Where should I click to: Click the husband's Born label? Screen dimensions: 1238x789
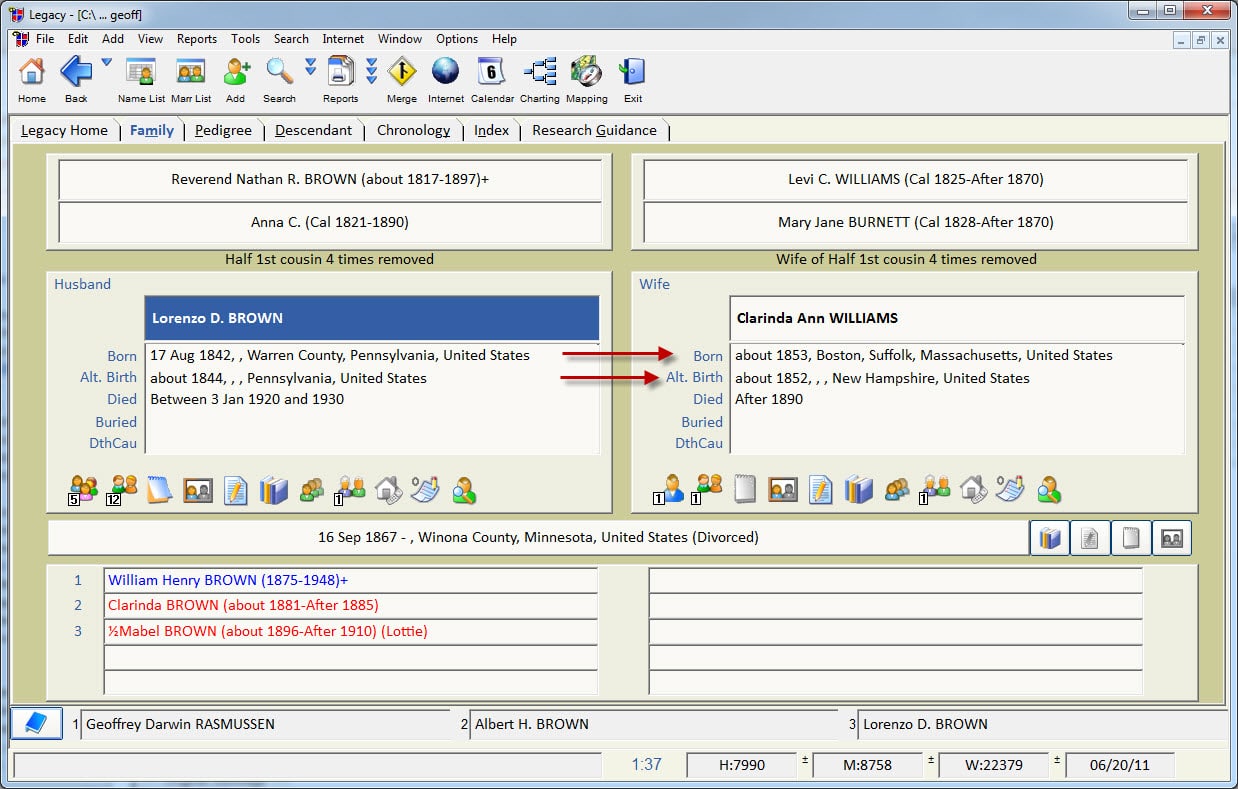(122, 356)
